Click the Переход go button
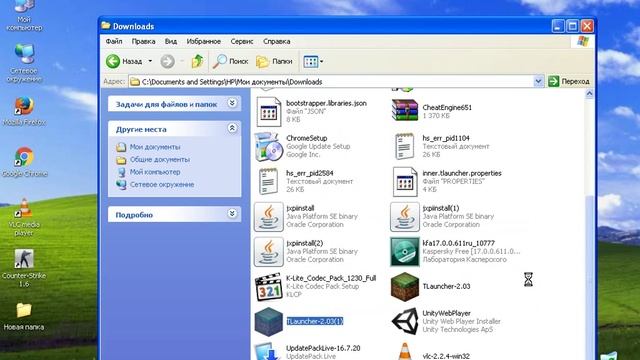640x360 pixels. [x=569, y=81]
